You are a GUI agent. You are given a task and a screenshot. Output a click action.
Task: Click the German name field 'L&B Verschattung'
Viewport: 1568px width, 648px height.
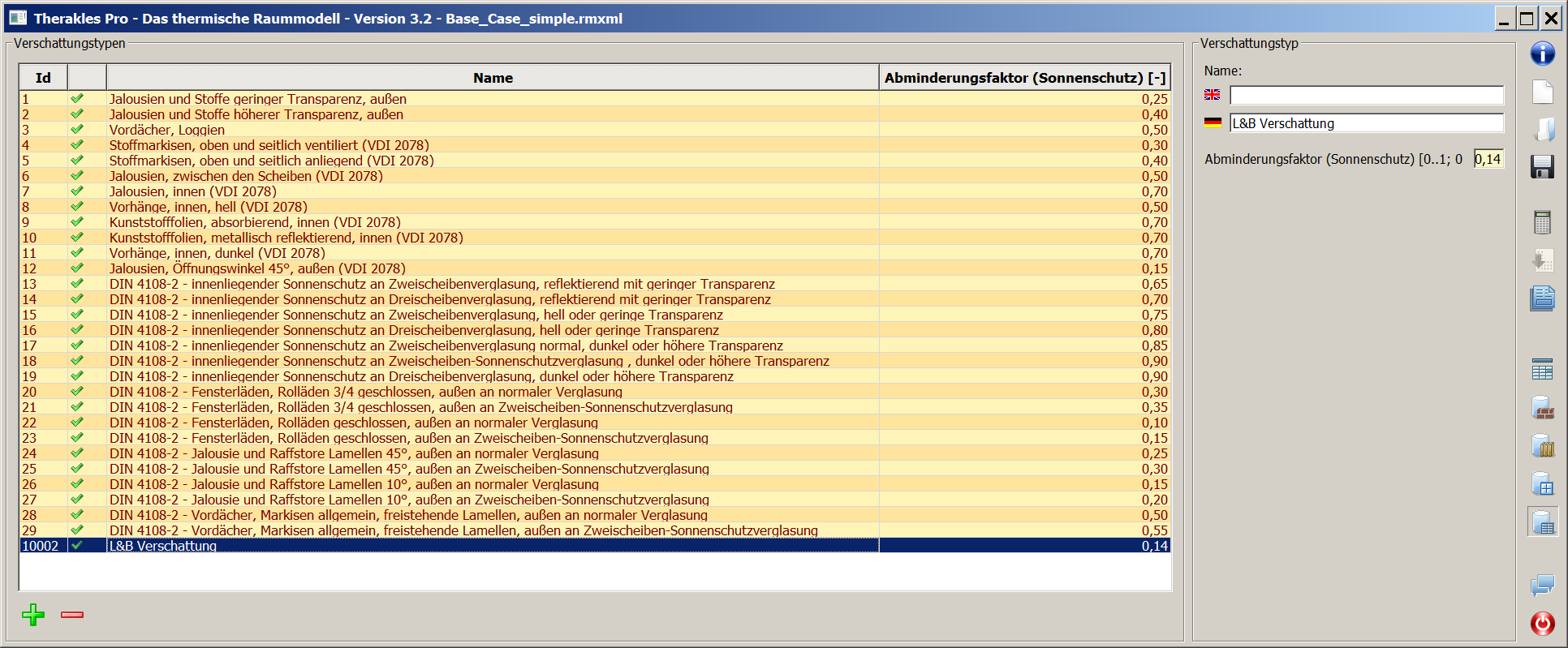click(1366, 123)
